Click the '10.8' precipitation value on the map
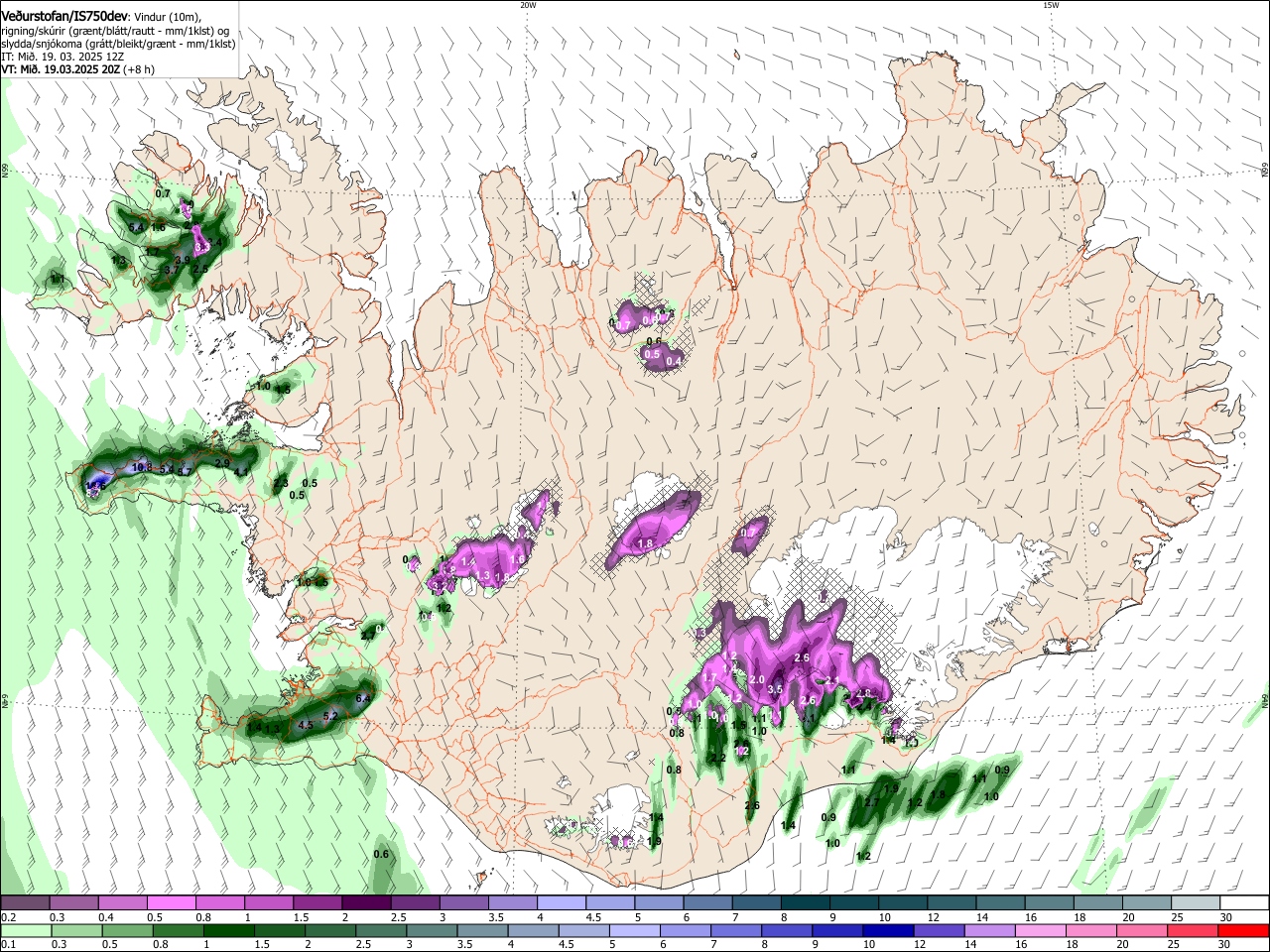This screenshot has height=952, width=1270. click(x=142, y=467)
